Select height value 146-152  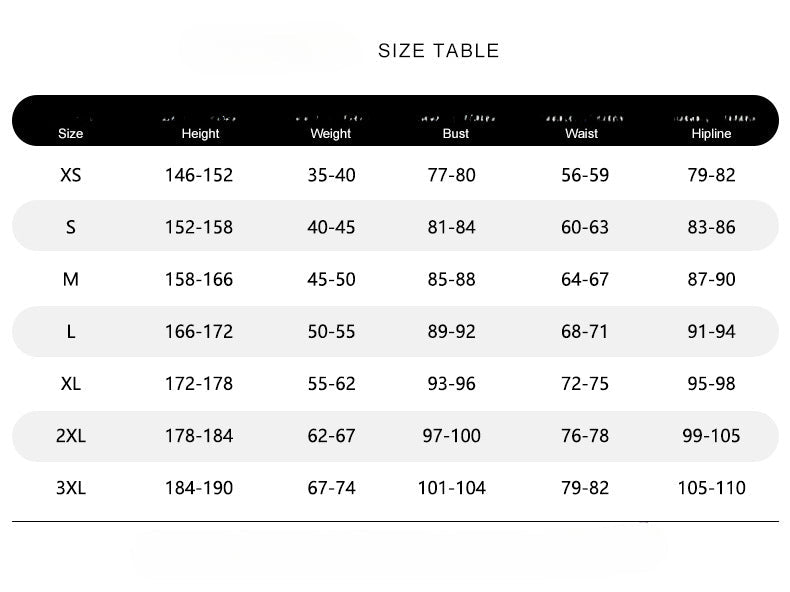(x=199, y=175)
